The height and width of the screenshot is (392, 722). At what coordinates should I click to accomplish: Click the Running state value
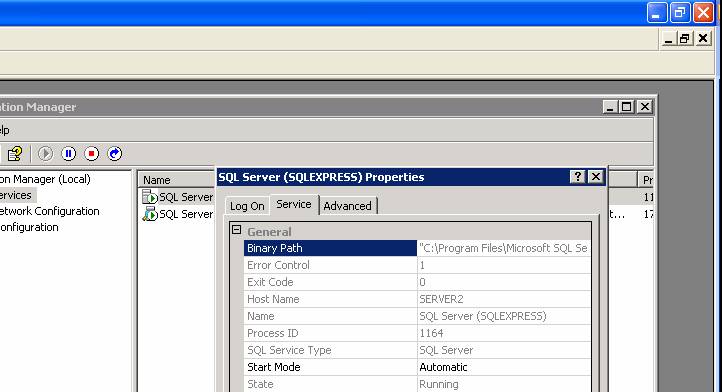[x=439, y=384]
